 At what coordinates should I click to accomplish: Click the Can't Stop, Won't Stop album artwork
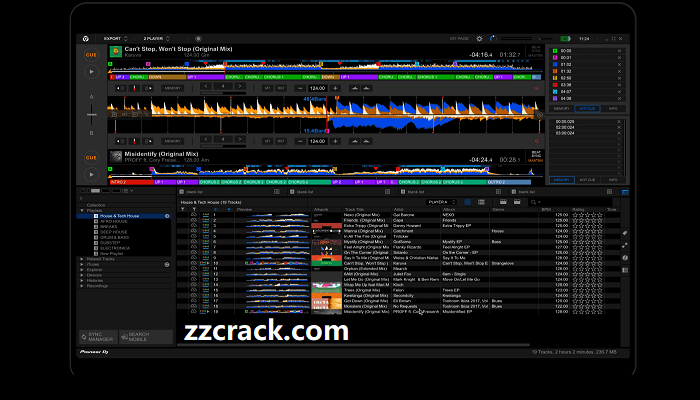[116, 52]
